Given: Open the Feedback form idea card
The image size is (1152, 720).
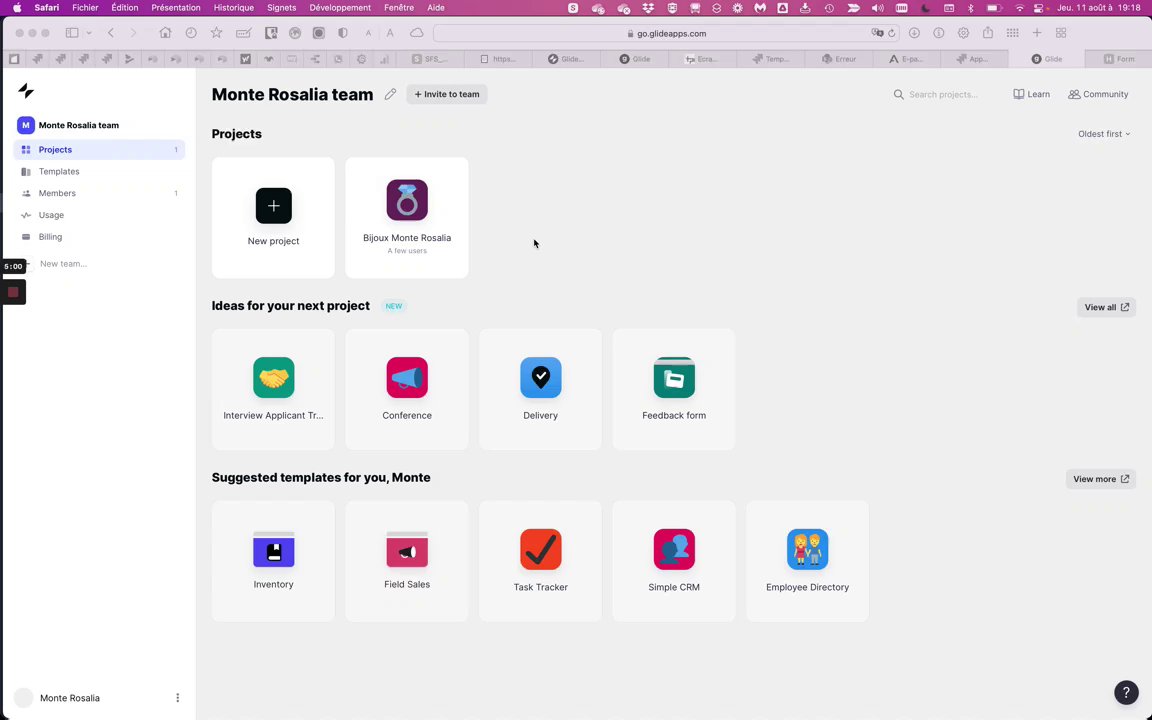Looking at the screenshot, I should [x=674, y=389].
